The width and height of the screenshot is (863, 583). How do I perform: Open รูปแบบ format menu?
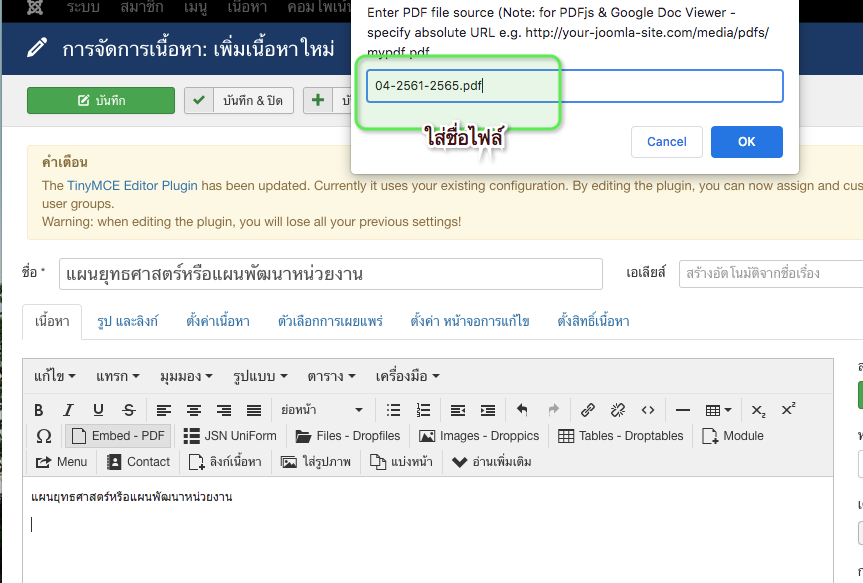point(260,377)
